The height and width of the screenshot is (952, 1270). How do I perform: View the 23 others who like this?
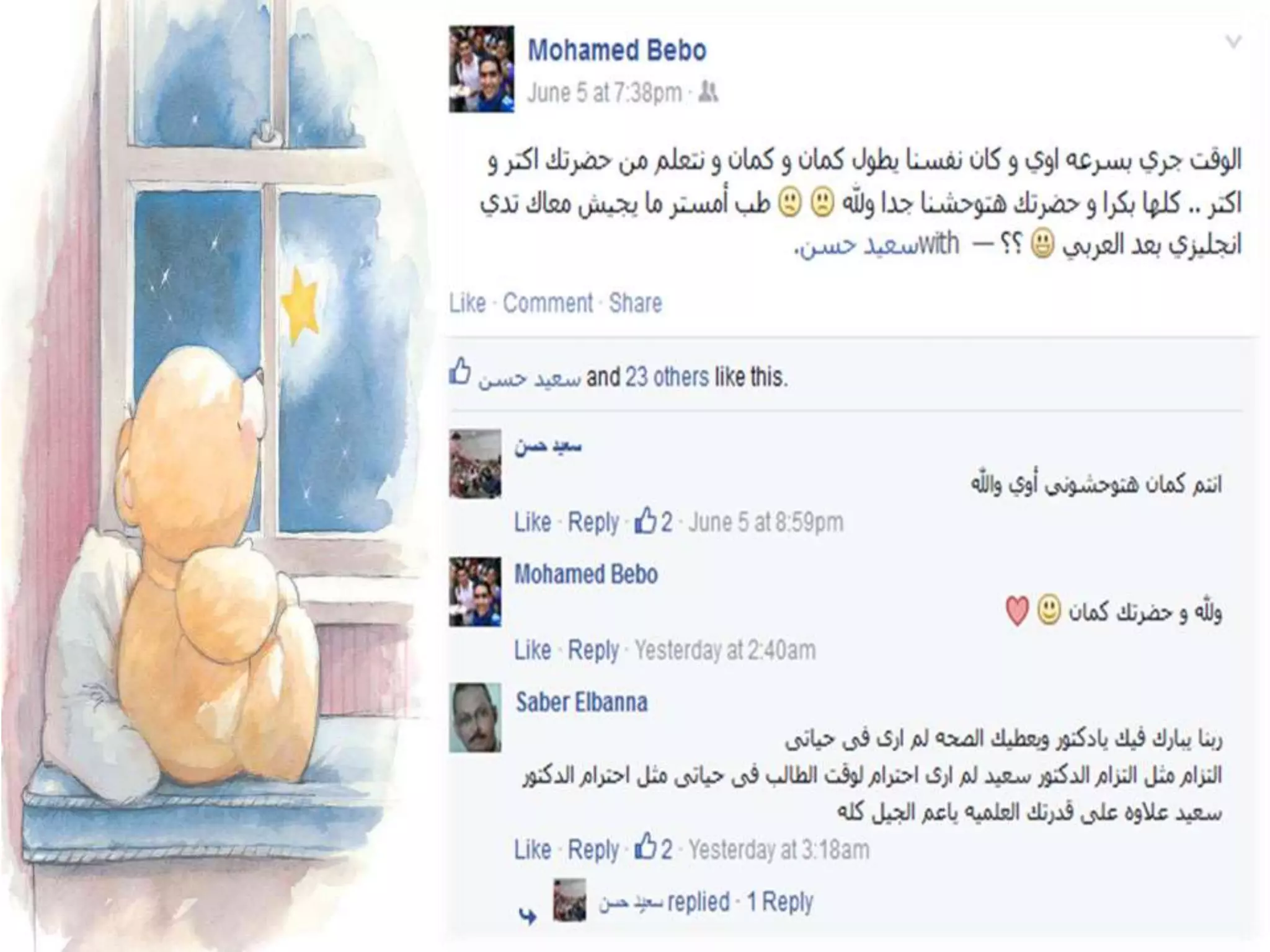click(x=667, y=377)
